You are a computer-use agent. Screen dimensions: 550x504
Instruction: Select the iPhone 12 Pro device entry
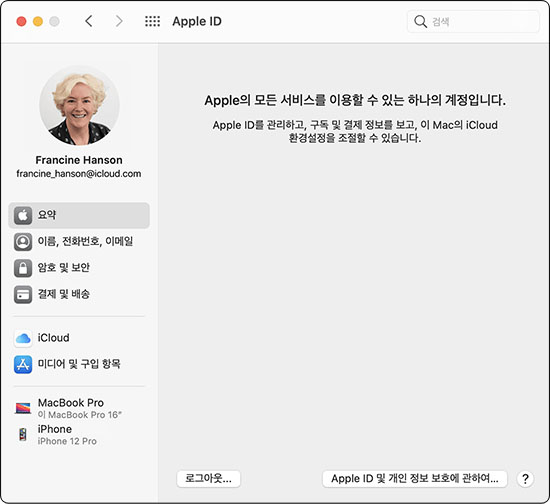tap(79, 435)
